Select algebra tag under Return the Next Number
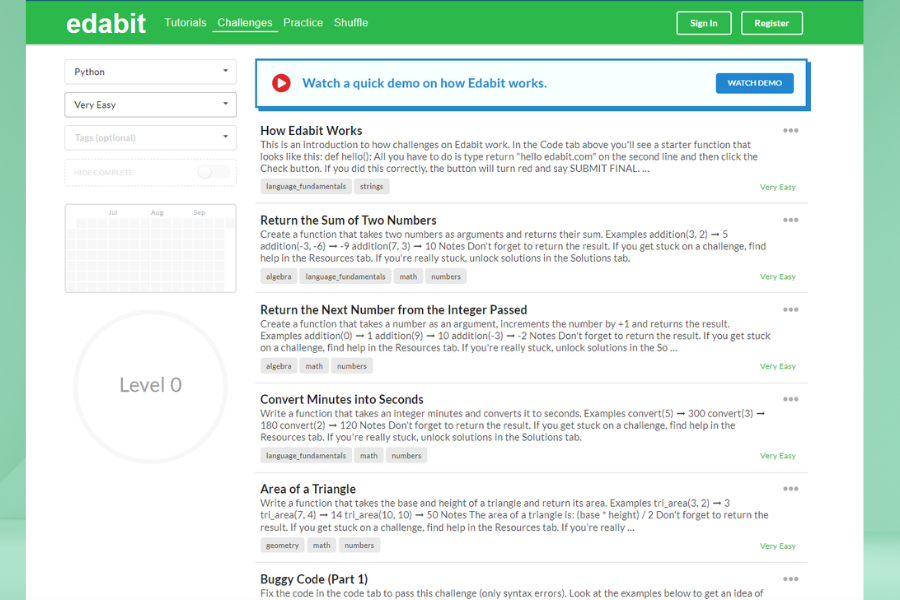The height and width of the screenshot is (600, 900). click(278, 366)
